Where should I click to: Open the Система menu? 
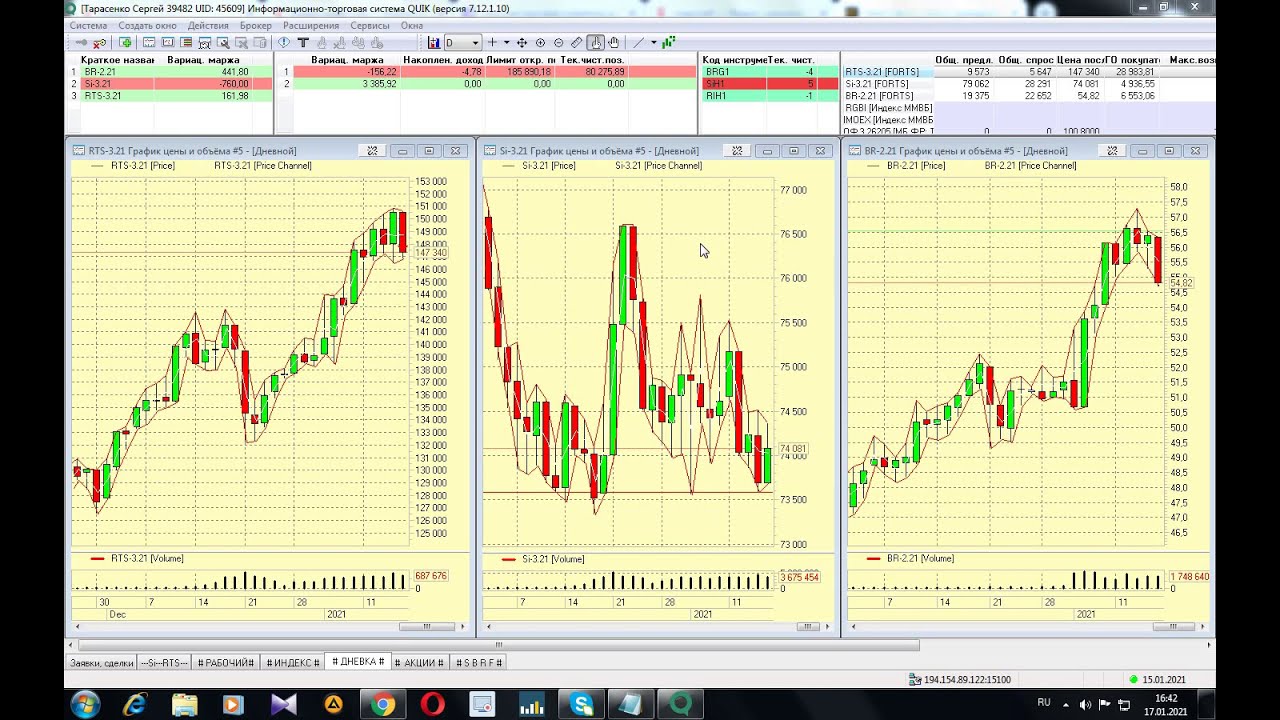coord(88,25)
